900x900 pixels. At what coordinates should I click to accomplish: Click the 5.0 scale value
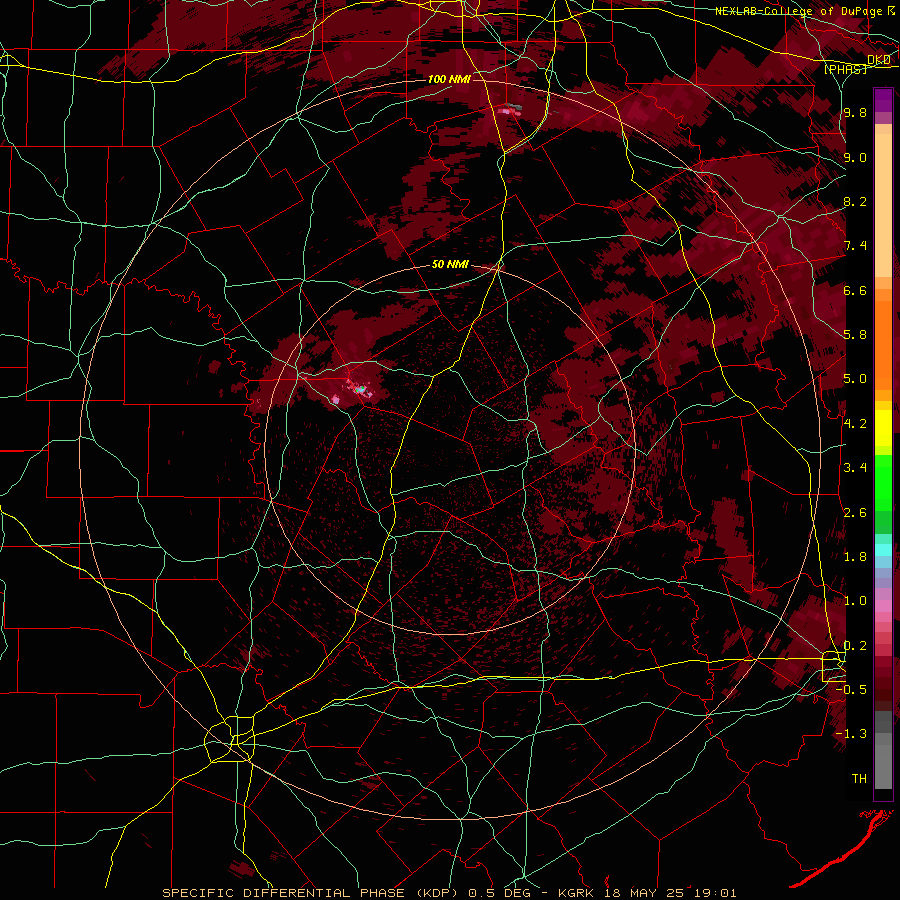[x=855, y=379]
